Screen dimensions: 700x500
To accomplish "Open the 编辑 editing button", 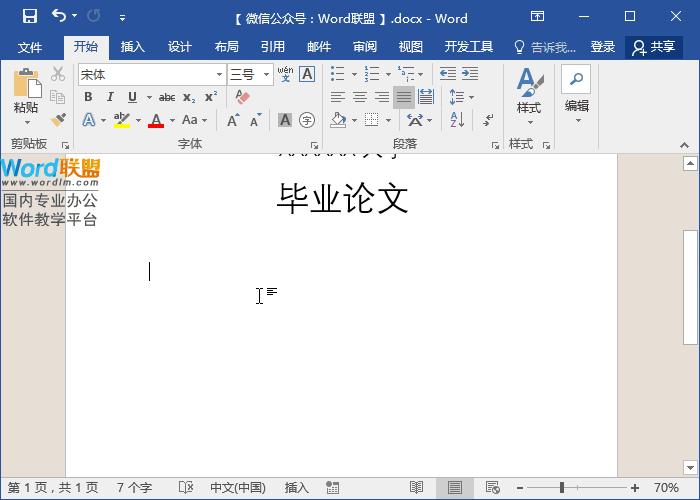I will pyautogui.click(x=576, y=95).
